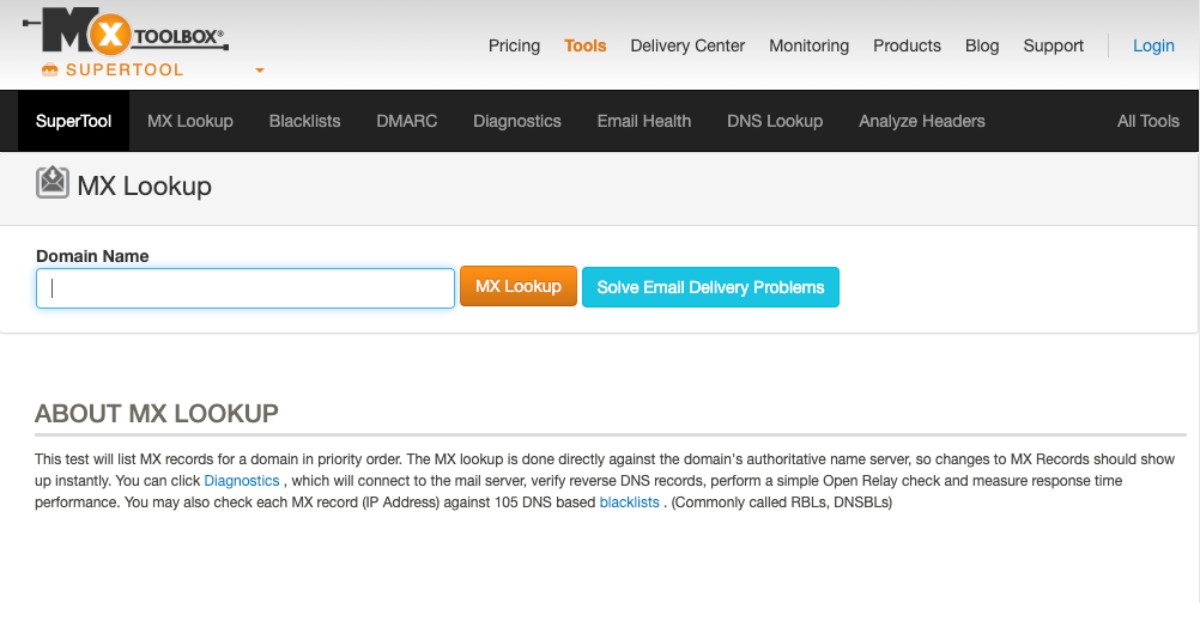The image size is (1200, 630).
Task: Click the Login link
Action: point(1153,46)
